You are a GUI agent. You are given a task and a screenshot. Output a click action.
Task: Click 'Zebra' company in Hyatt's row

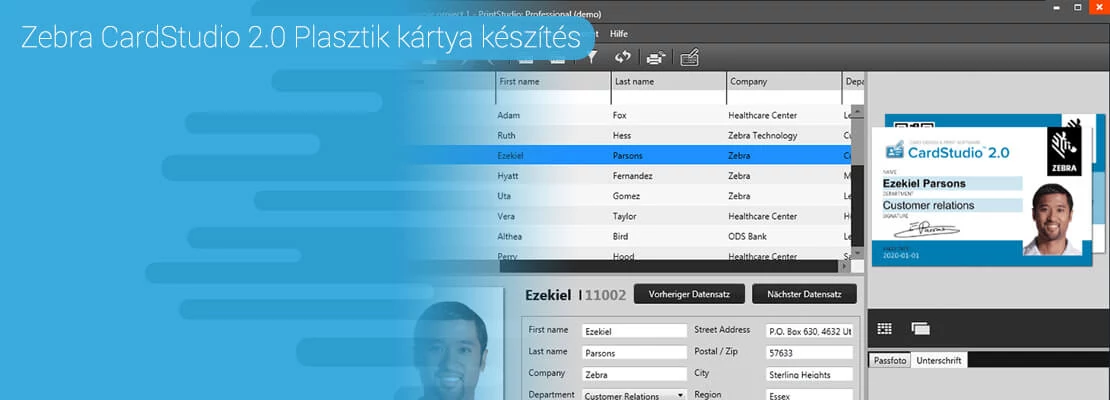coord(739,176)
